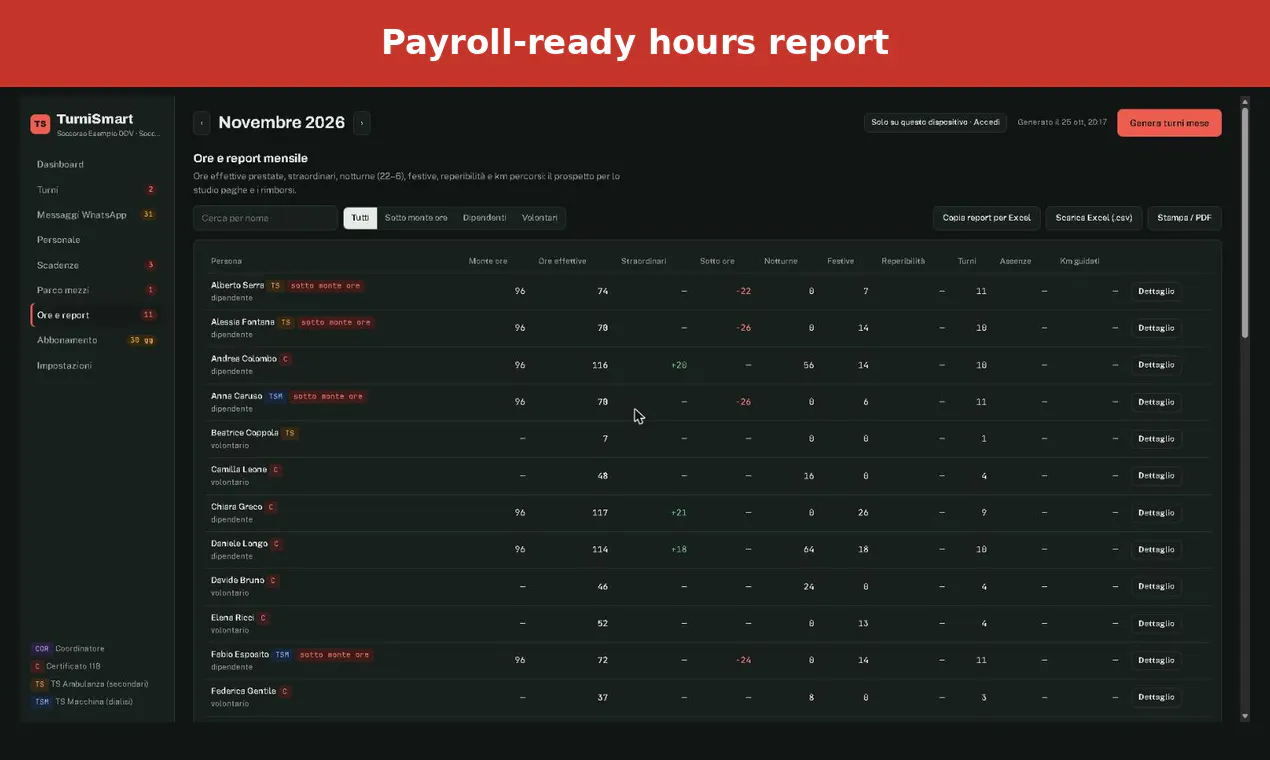Go to the previous month arrow
1270x760 pixels.
coord(201,123)
